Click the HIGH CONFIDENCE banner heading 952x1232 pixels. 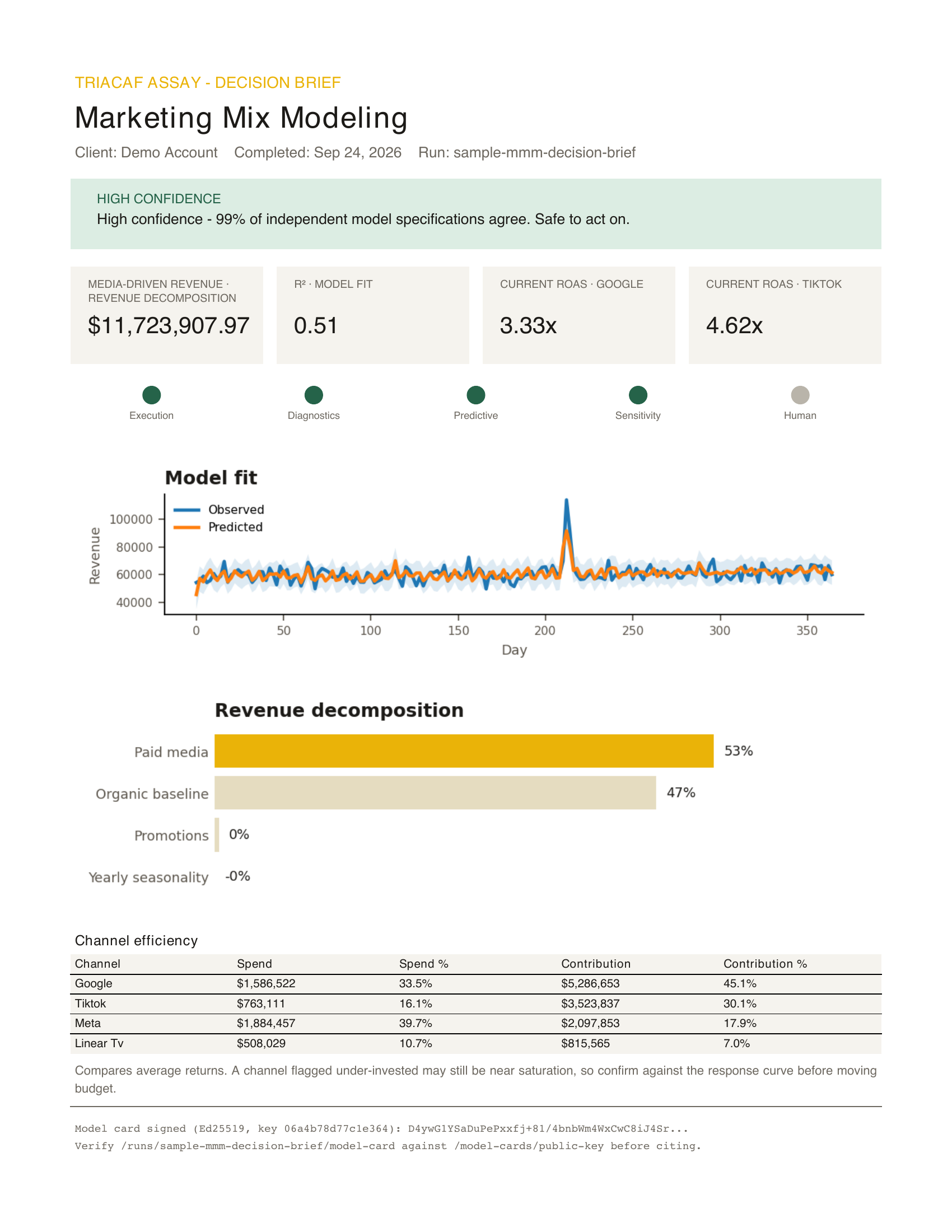click(x=158, y=199)
